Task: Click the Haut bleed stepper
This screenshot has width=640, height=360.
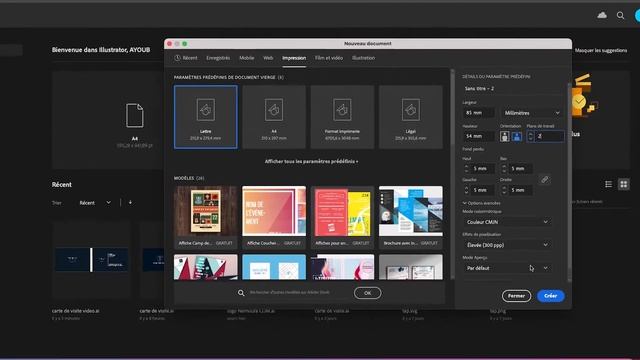Action: (467, 169)
